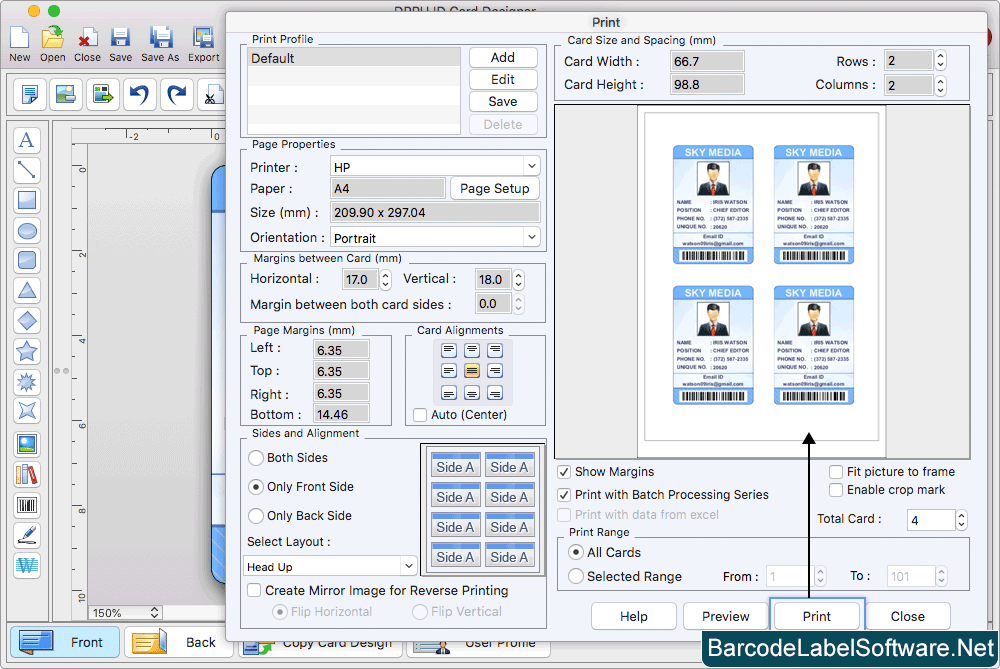Enable Create Mirror Image for Reverse Printing
1000x669 pixels.
pyautogui.click(x=254, y=591)
